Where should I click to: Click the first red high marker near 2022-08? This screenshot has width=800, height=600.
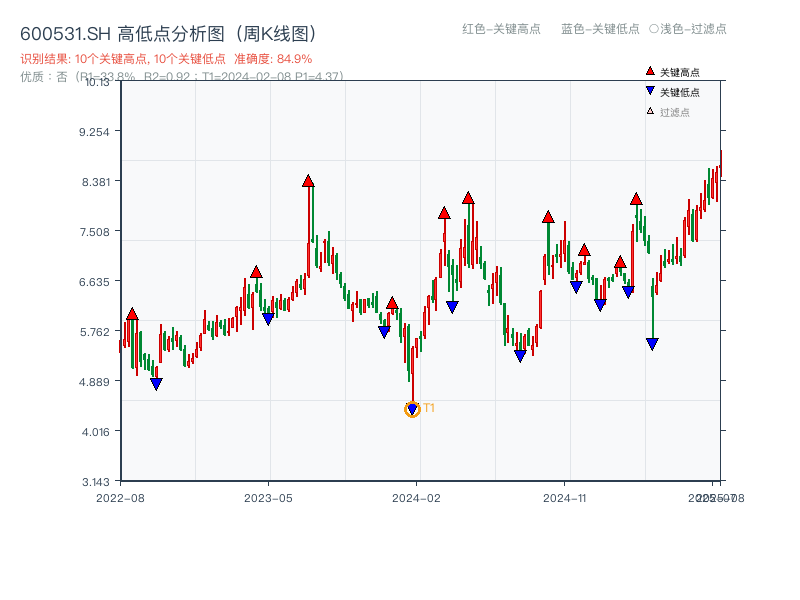[x=132, y=314]
